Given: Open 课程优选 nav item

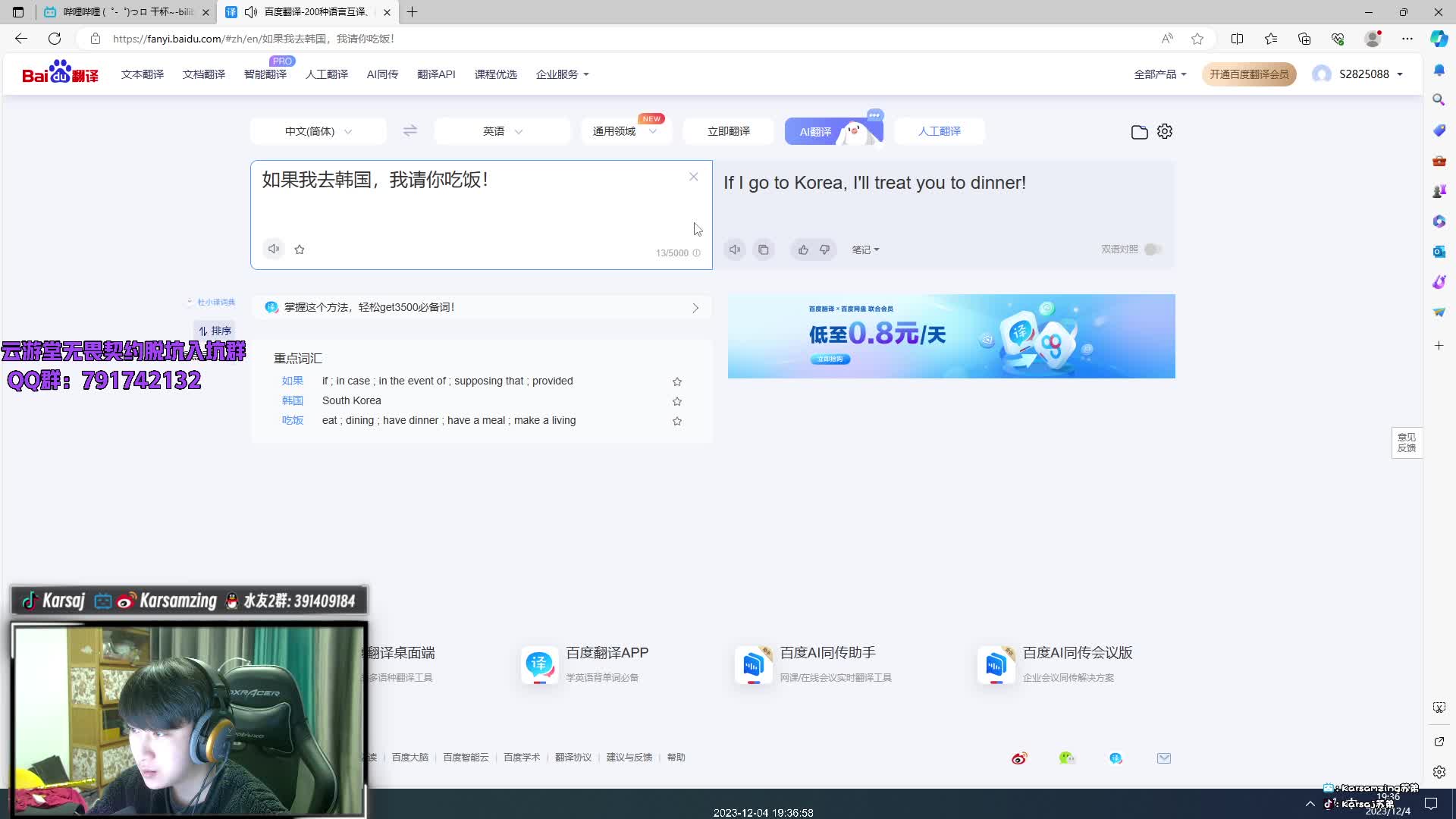Looking at the screenshot, I should click(496, 74).
